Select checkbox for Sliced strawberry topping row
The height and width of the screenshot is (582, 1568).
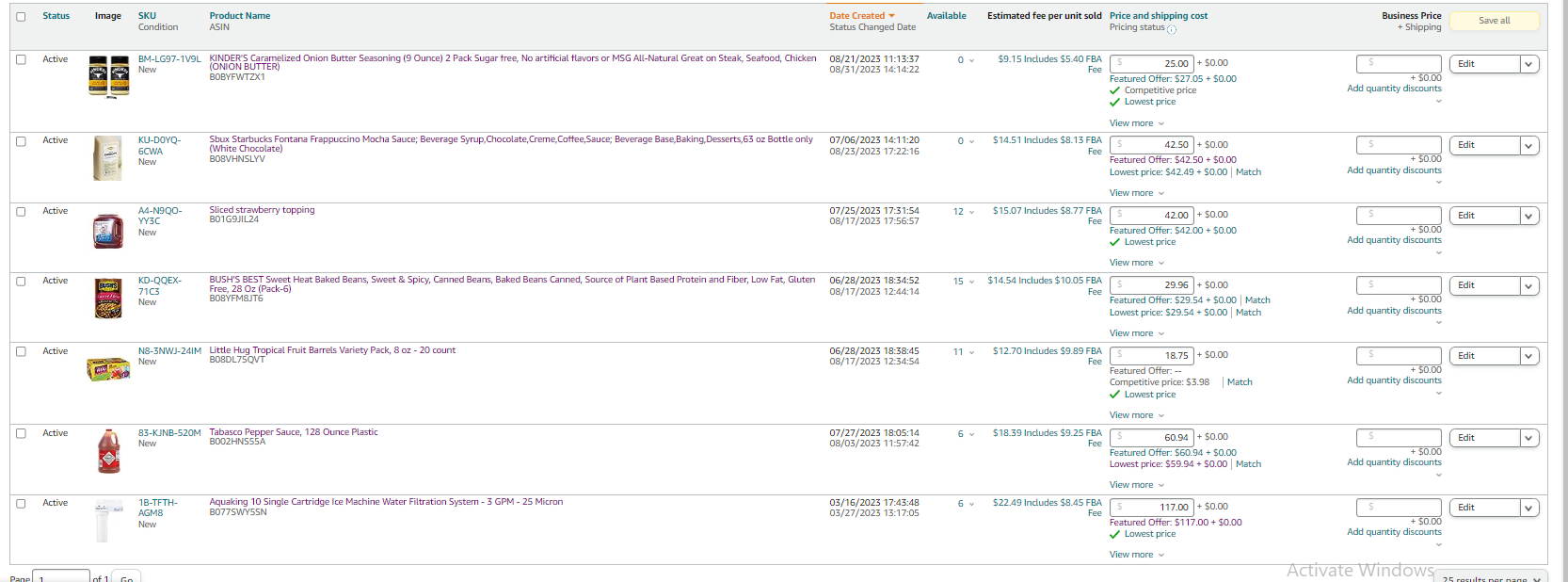(x=21, y=212)
